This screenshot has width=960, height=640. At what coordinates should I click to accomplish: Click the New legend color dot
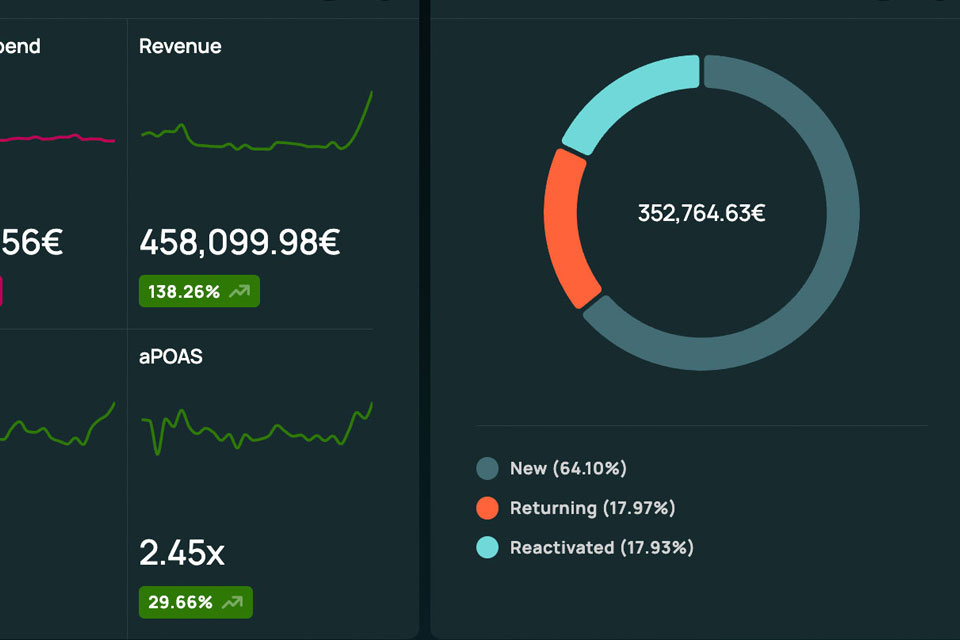(x=487, y=469)
